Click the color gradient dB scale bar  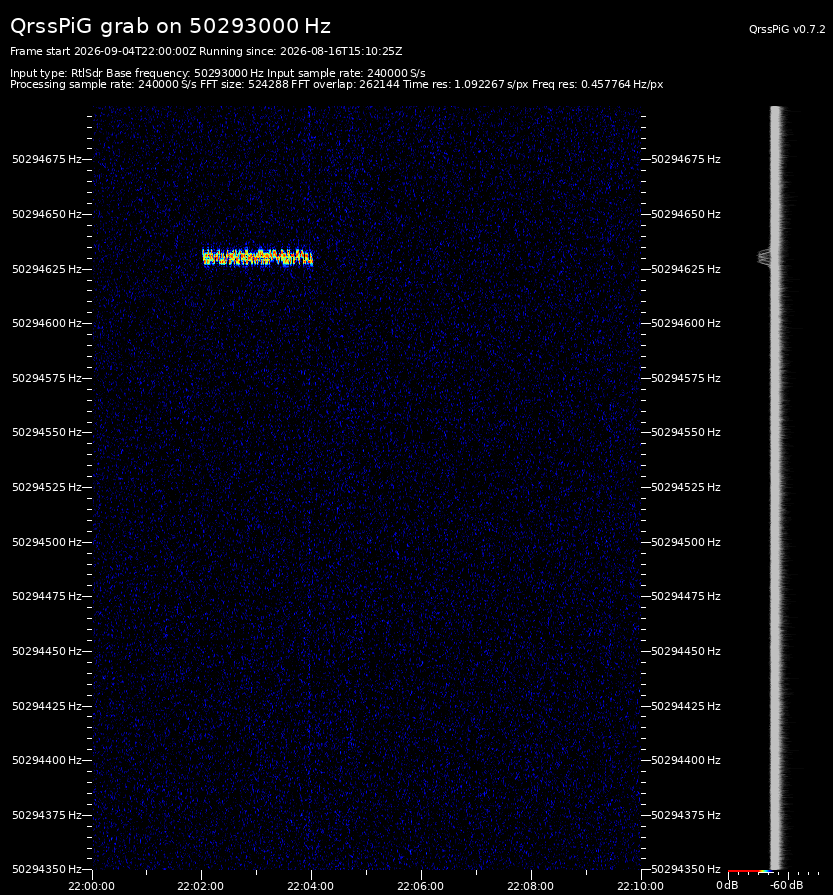pyautogui.click(x=750, y=871)
